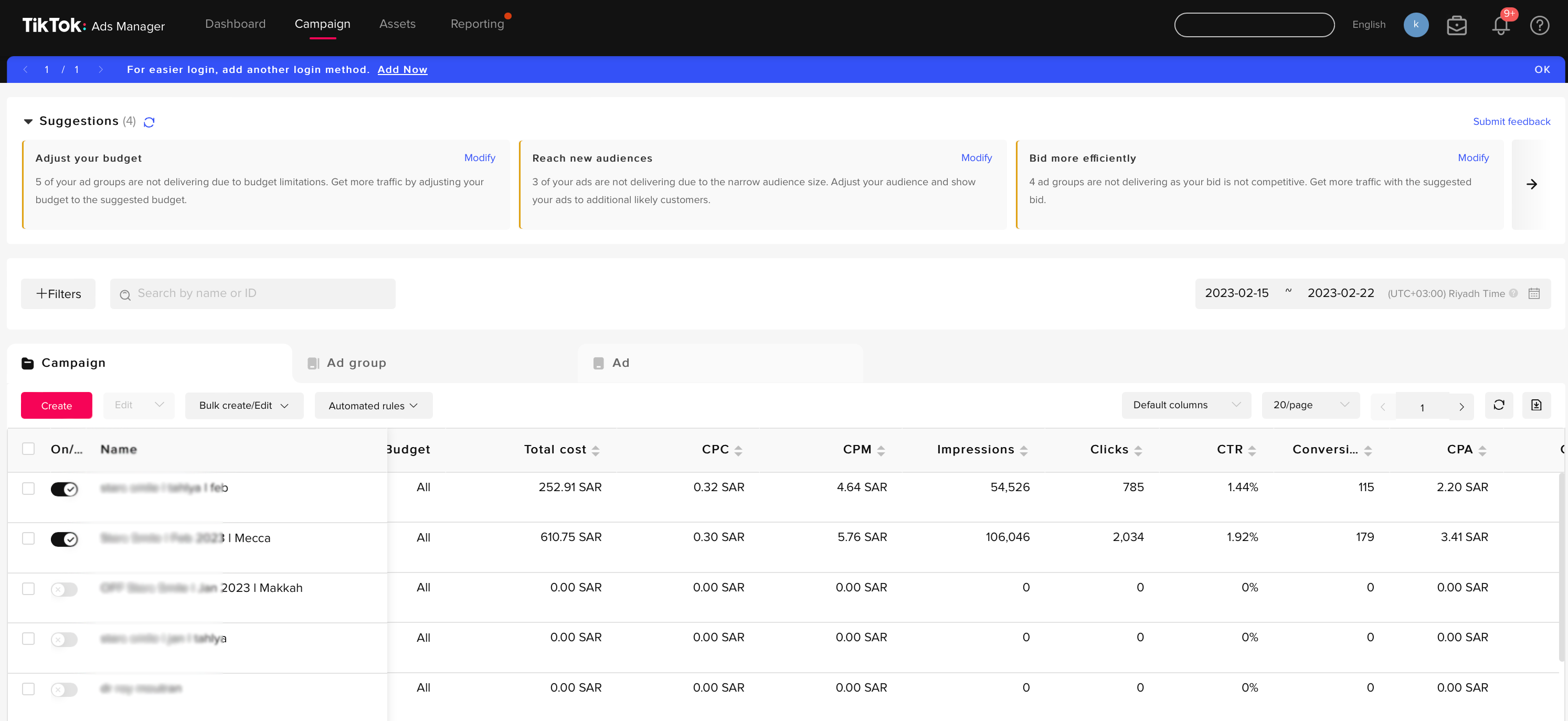Sort by CPA column

[x=1482, y=450]
